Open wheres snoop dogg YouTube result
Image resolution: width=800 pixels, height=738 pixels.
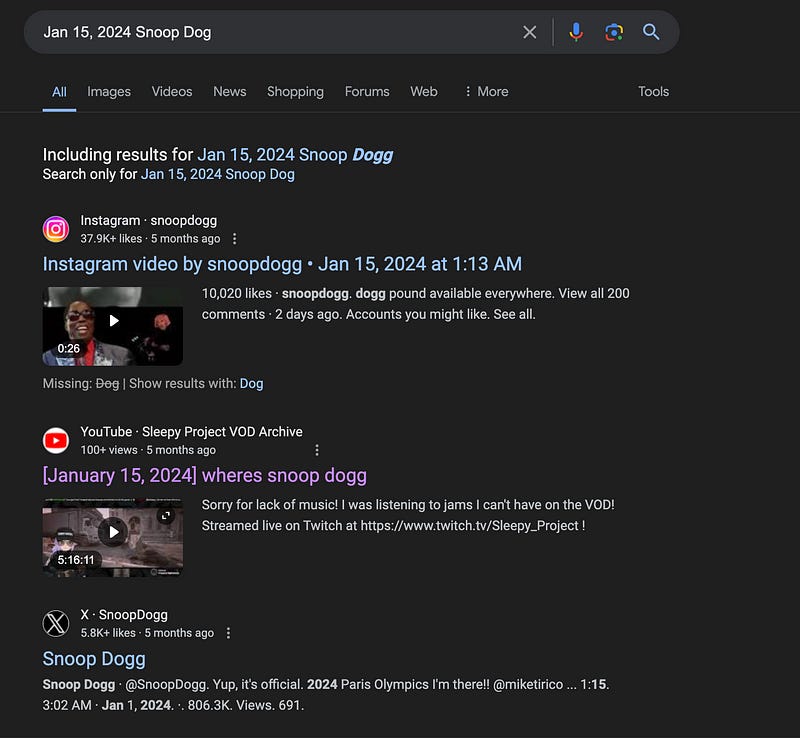[205, 476]
